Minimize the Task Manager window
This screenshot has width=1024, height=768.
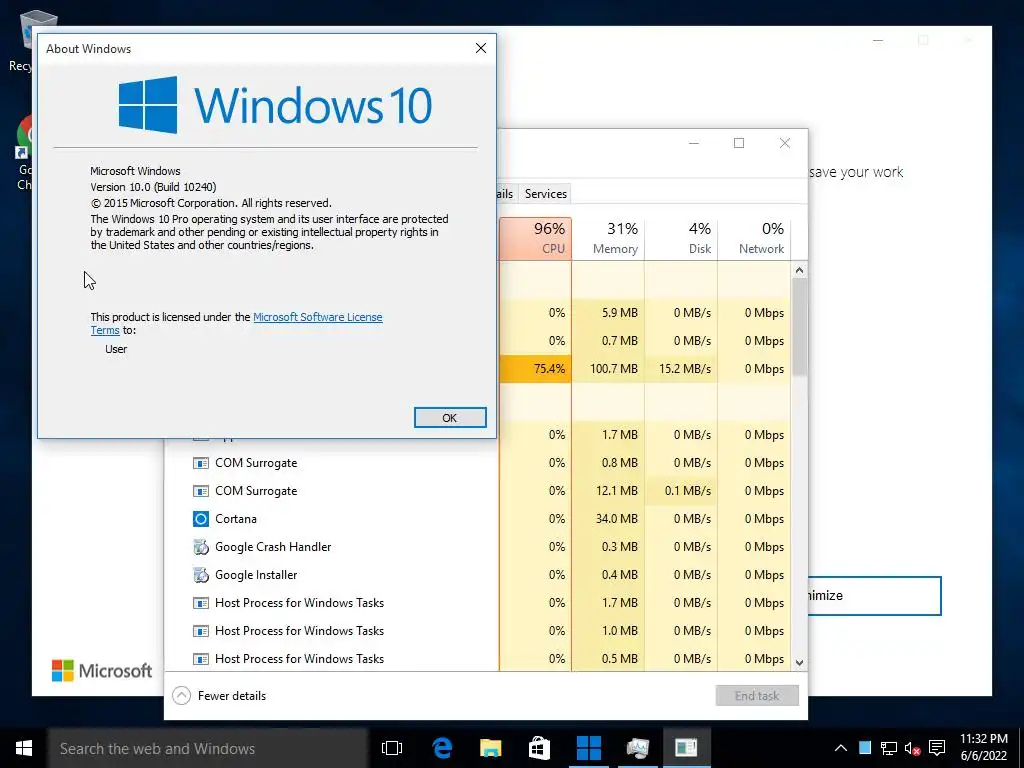pos(694,143)
